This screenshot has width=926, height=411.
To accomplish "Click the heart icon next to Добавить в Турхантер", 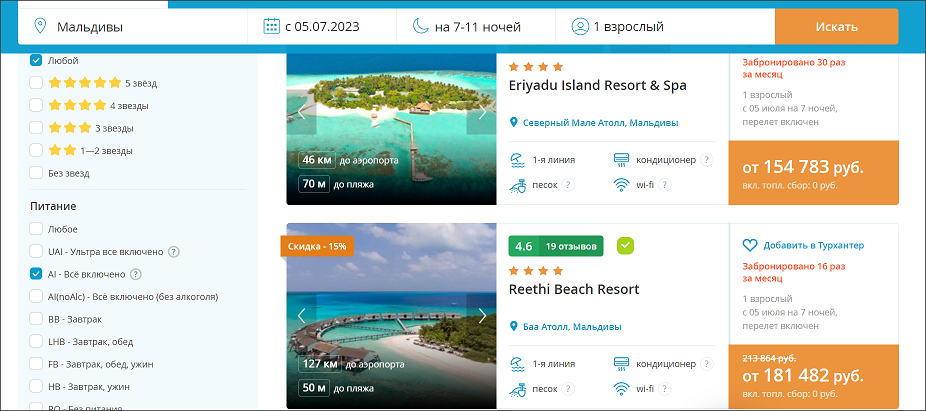I will [749, 245].
